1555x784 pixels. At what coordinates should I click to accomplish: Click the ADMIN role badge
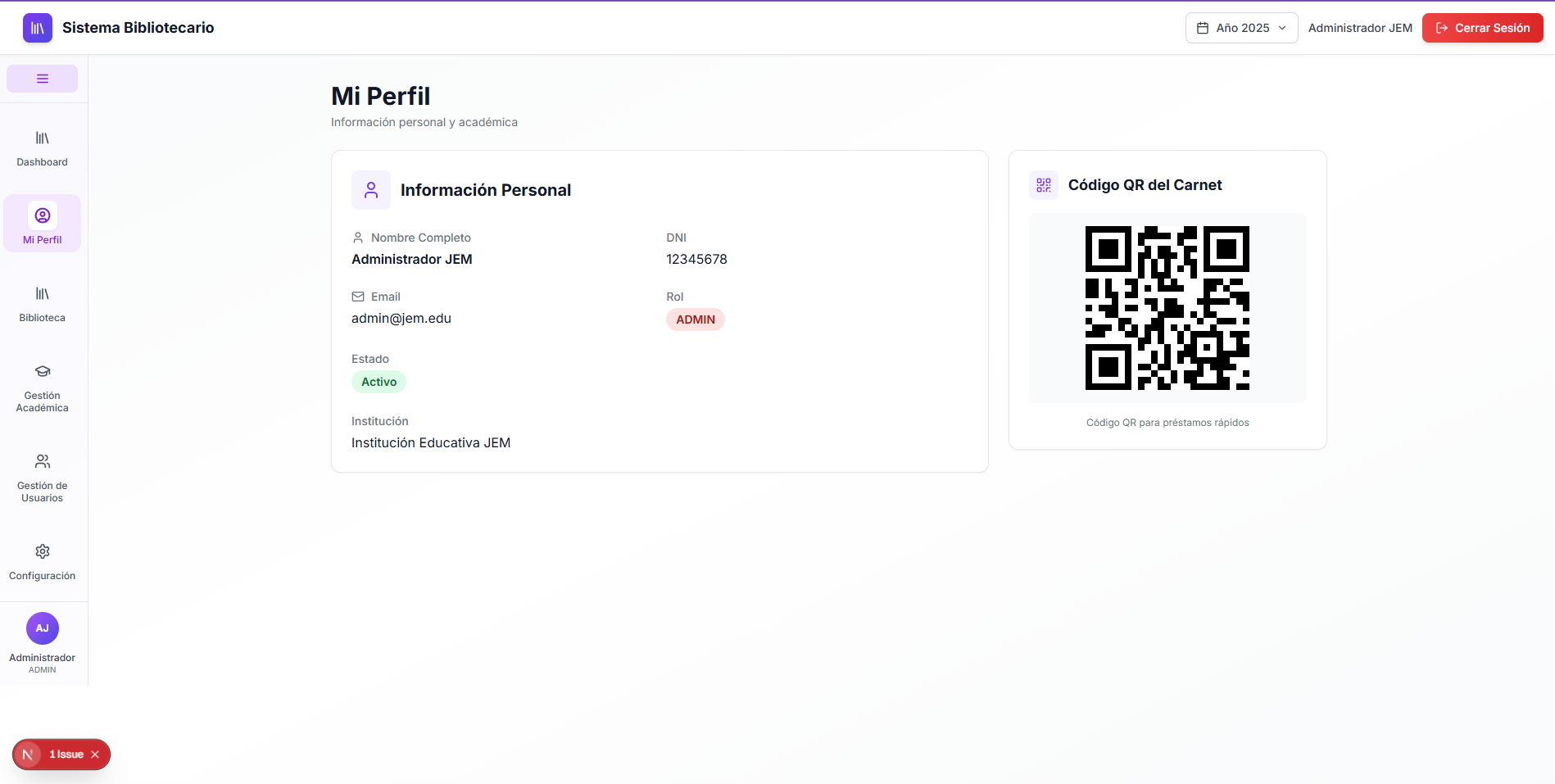pyautogui.click(x=695, y=319)
